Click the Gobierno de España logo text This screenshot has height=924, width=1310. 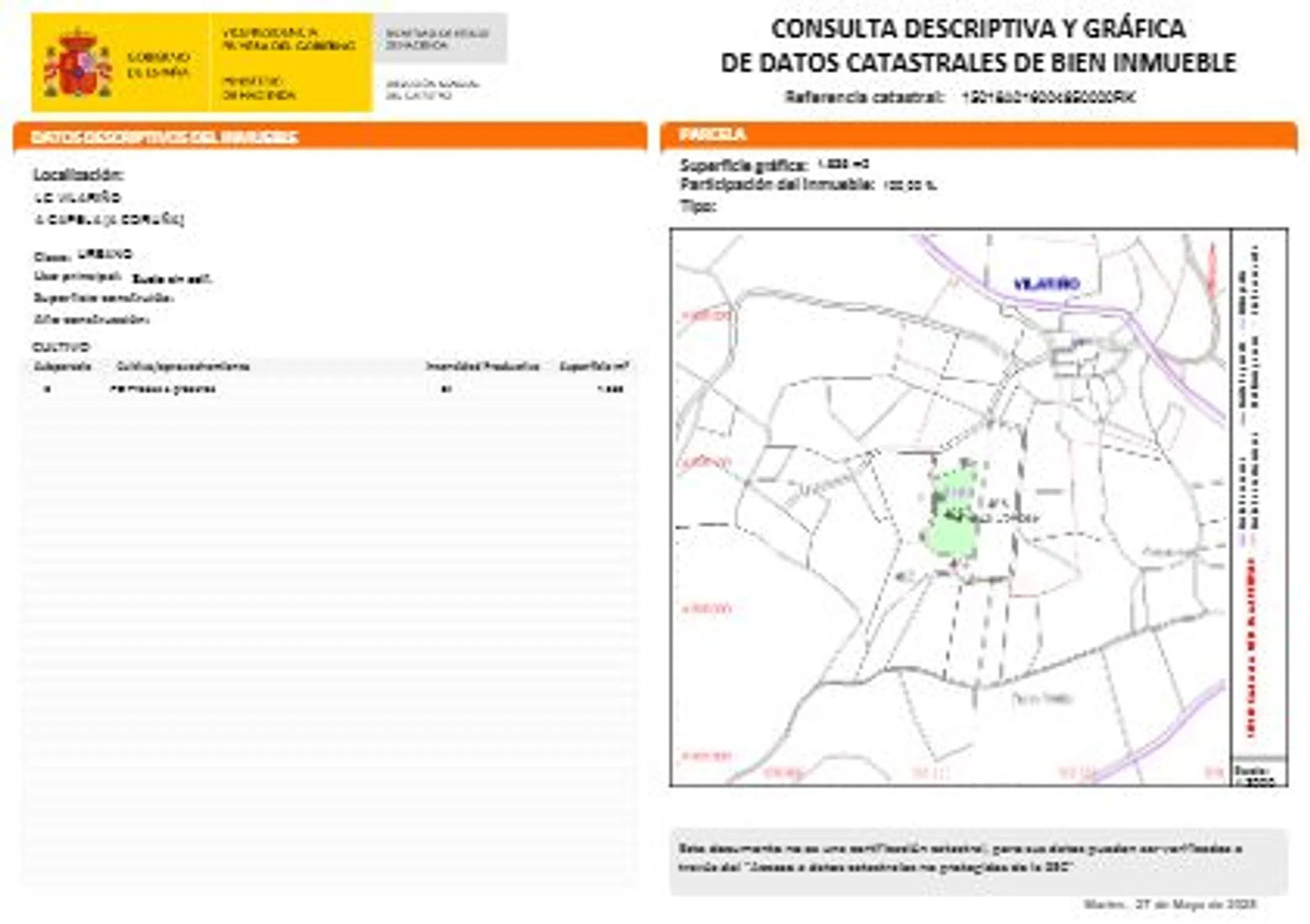point(158,65)
